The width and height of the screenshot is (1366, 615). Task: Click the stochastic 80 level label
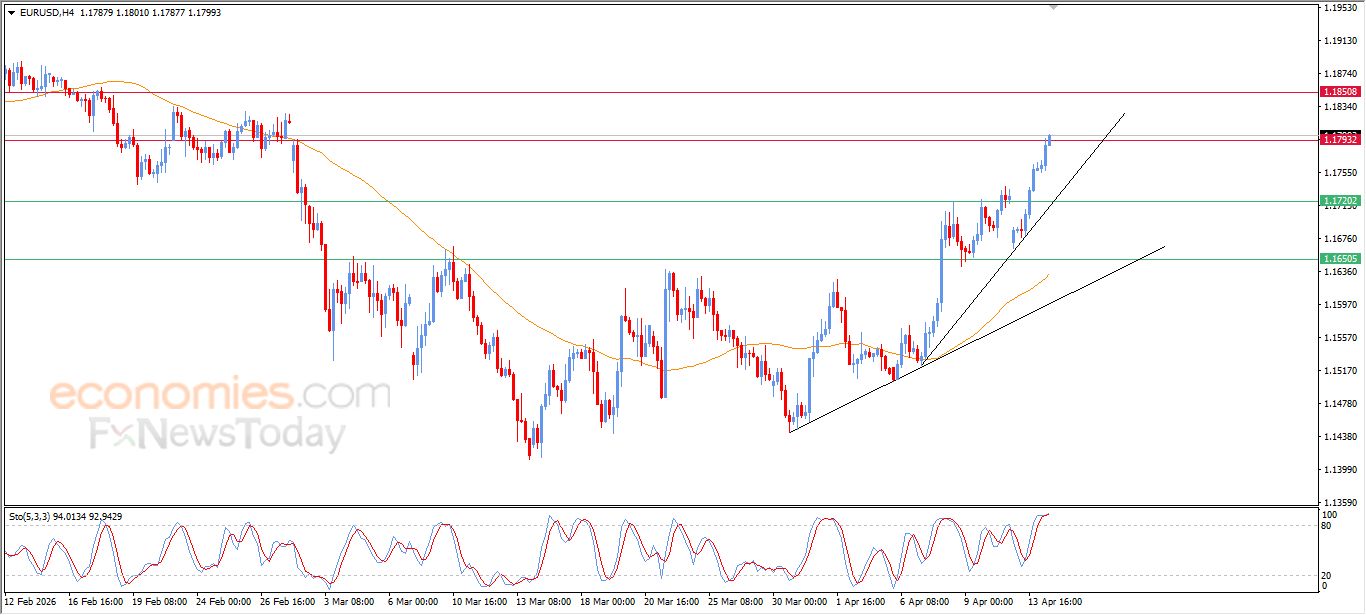[x=1327, y=525]
